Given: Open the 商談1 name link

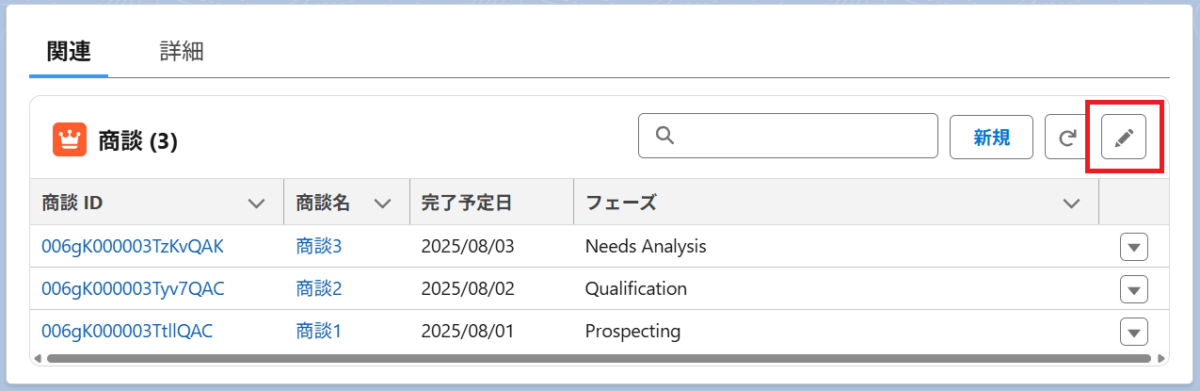Looking at the screenshot, I should [319, 331].
